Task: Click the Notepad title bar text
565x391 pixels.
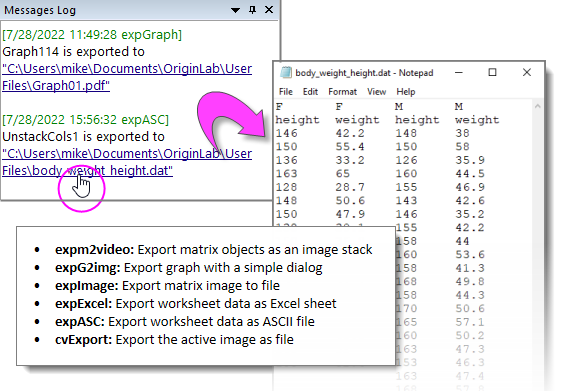Action: click(x=364, y=73)
